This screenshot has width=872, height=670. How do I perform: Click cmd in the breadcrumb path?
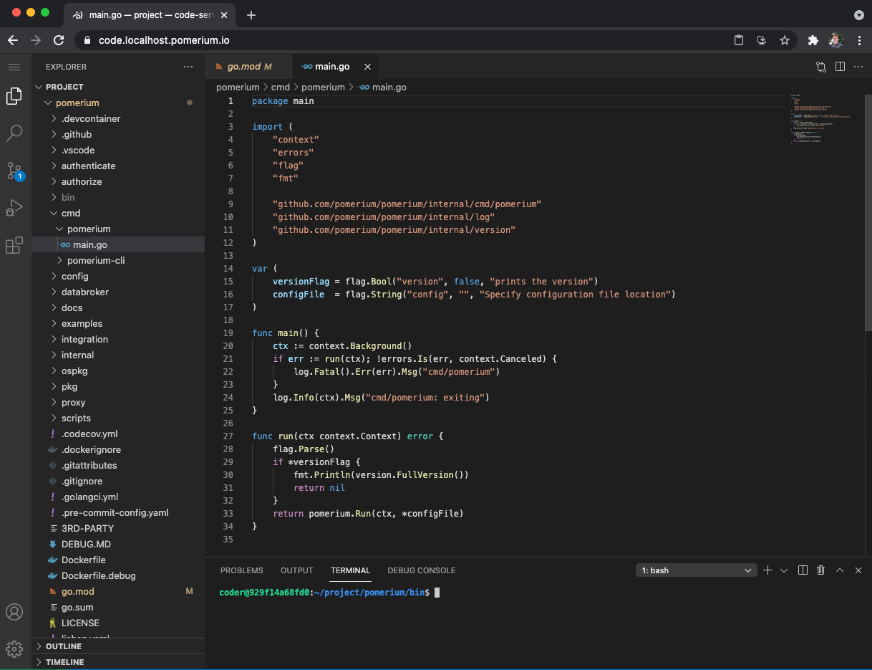[x=280, y=87]
